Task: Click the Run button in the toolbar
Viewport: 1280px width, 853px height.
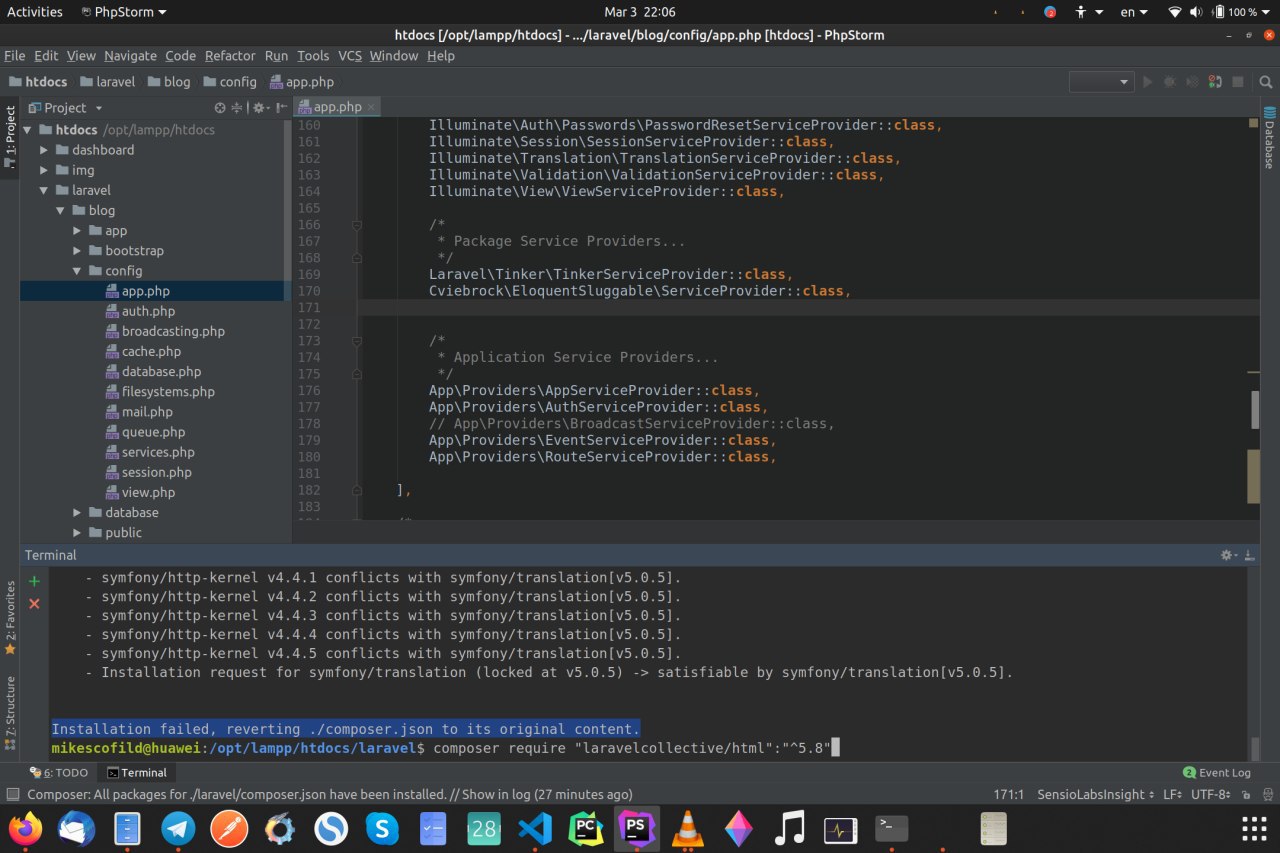Action: tap(1147, 82)
